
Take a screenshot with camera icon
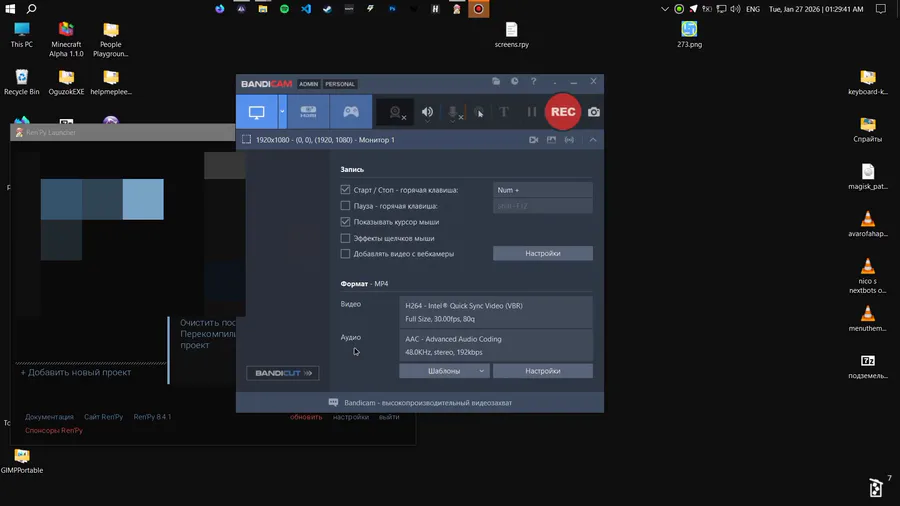point(593,112)
